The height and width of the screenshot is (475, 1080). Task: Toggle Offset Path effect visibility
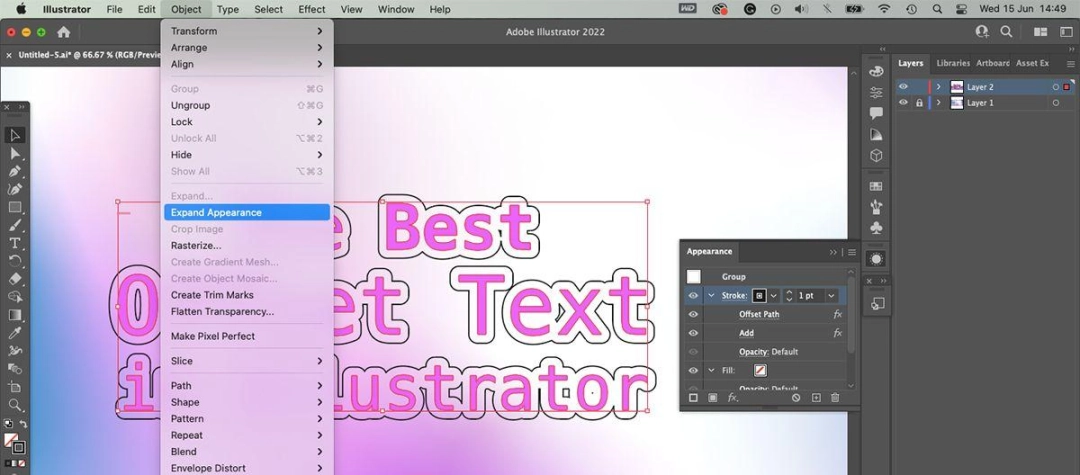click(x=694, y=314)
